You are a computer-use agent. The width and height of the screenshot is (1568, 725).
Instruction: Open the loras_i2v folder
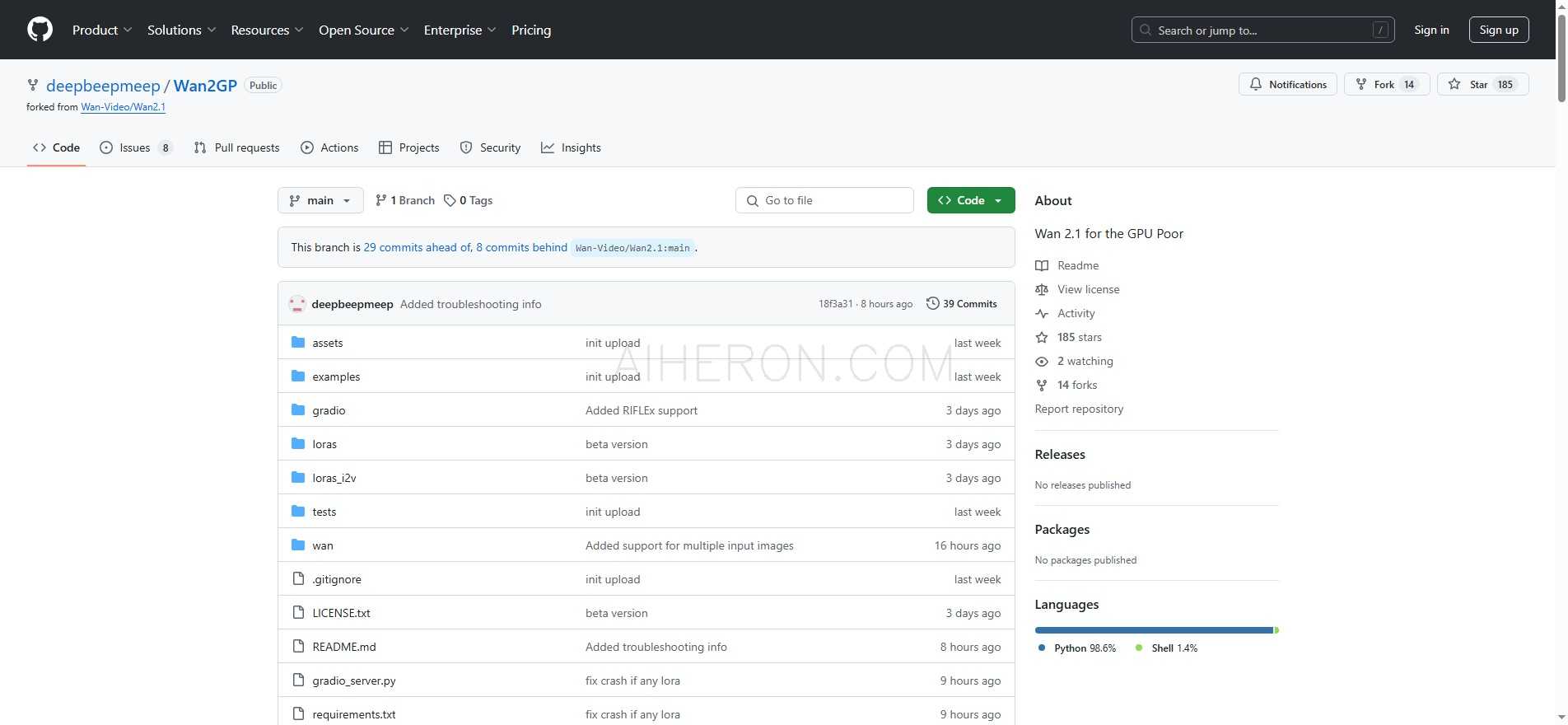point(334,478)
